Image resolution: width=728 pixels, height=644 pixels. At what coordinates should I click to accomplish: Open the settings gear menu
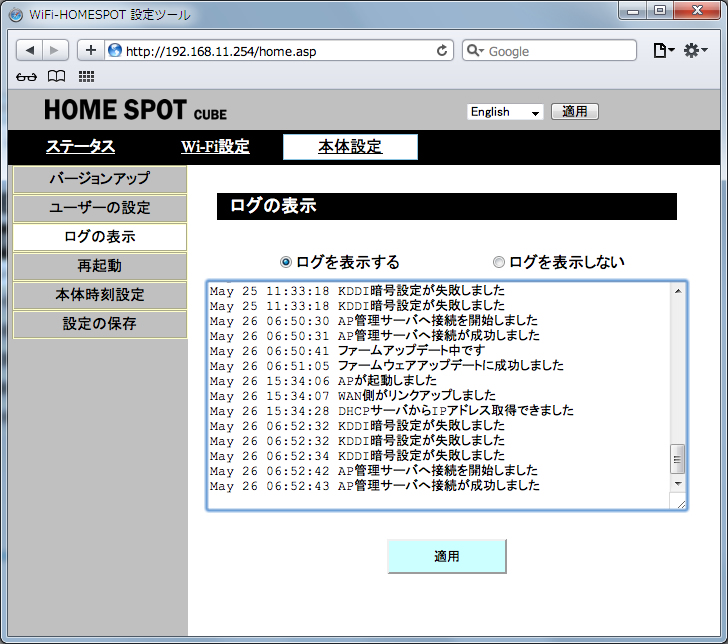click(695, 50)
